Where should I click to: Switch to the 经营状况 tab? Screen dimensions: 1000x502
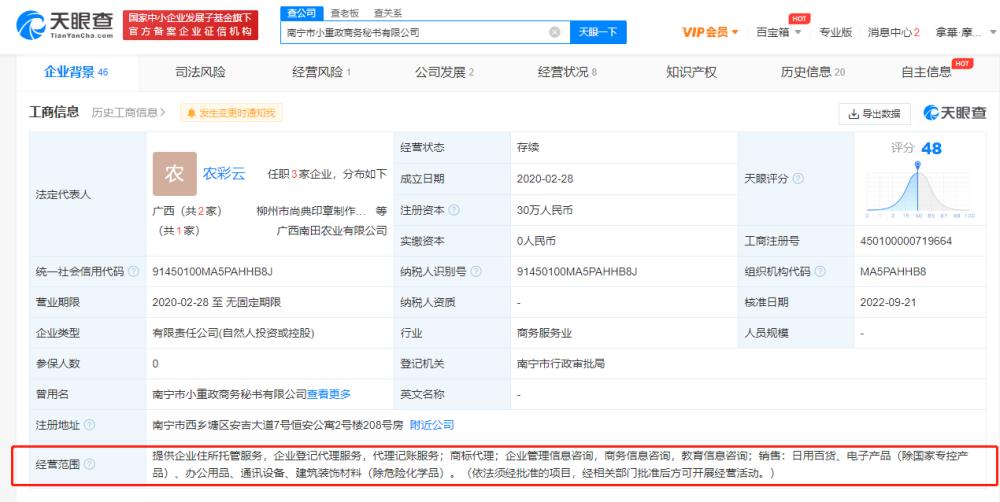[567, 72]
